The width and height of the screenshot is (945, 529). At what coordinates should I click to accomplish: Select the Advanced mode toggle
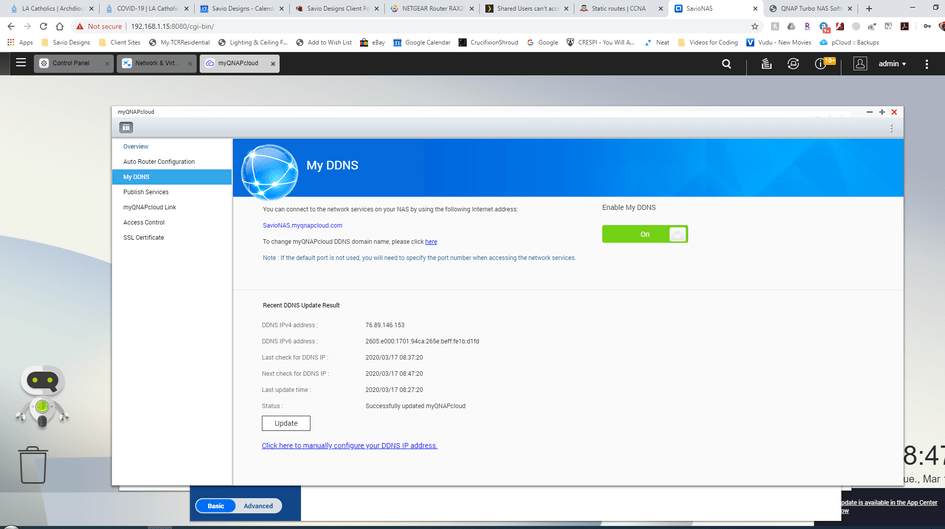coord(258,506)
